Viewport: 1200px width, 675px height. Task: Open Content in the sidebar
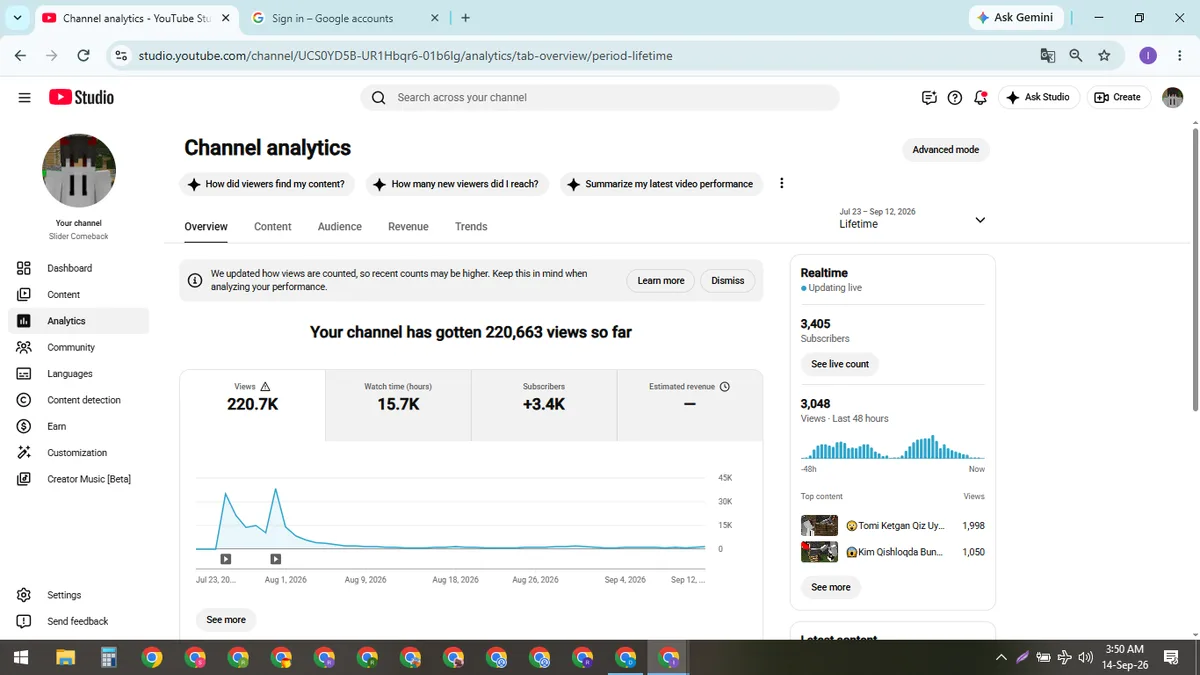[x=79, y=295]
